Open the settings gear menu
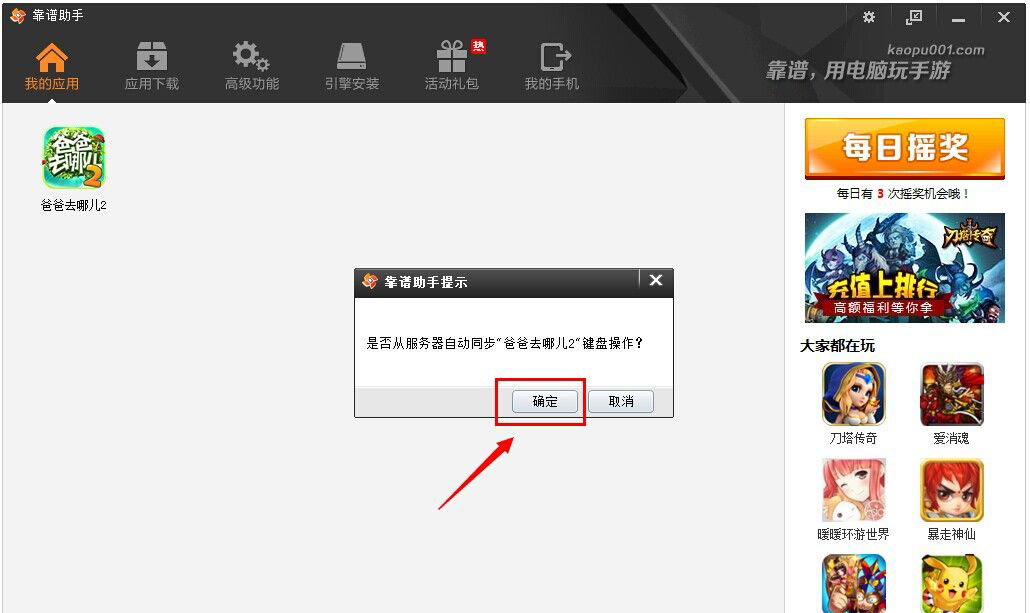The height and width of the screenshot is (613, 1030). [x=868, y=16]
